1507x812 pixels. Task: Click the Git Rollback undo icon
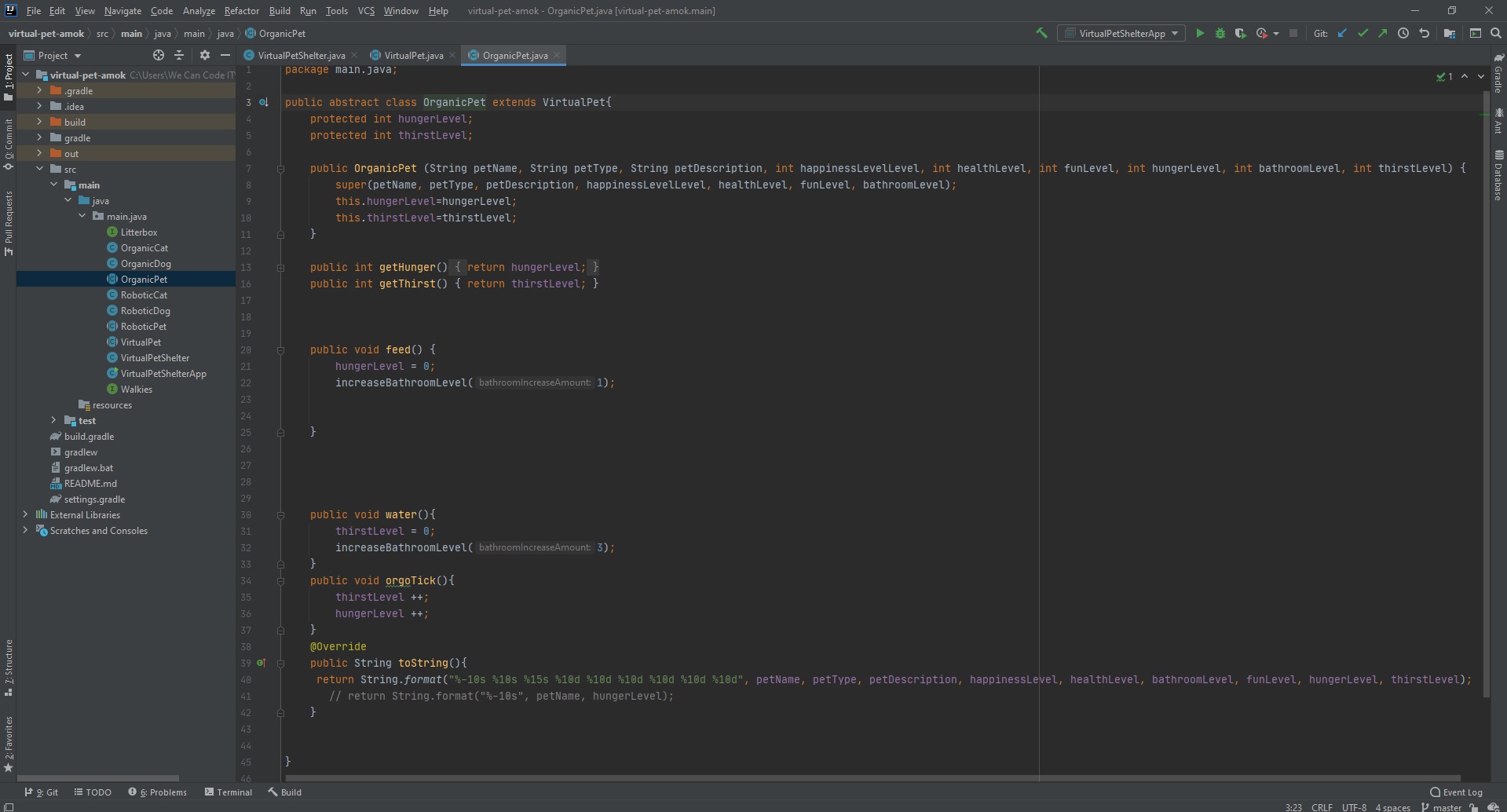(1424, 33)
